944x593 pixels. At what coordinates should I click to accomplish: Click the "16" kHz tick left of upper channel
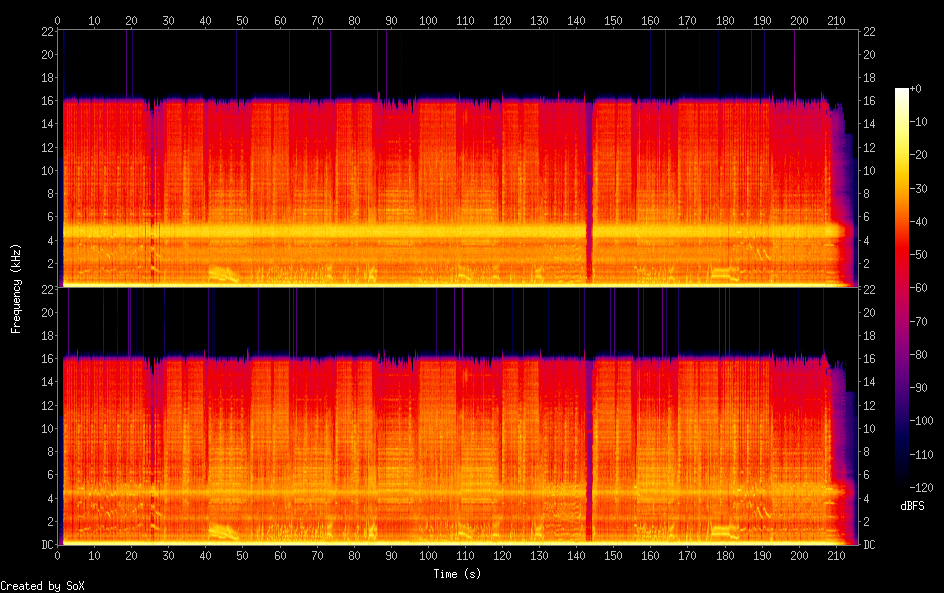click(46, 101)
